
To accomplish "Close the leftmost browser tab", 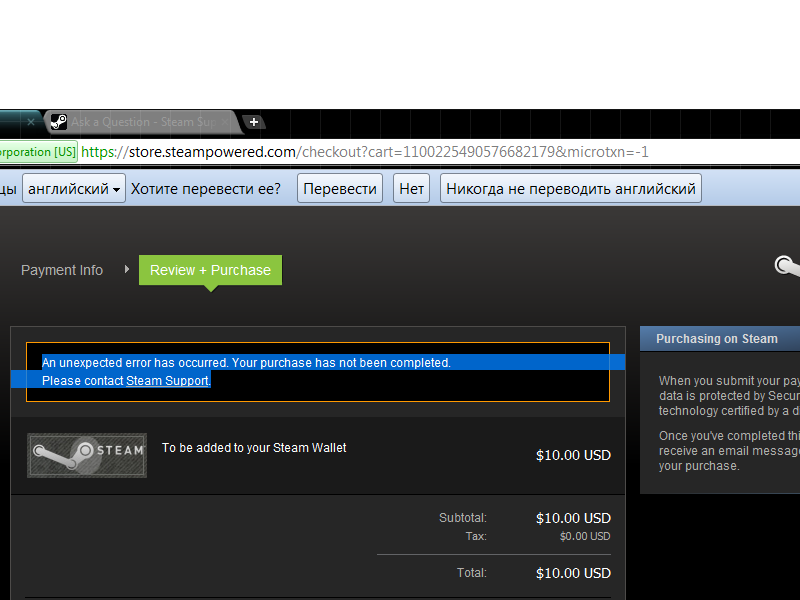I will (31, 122).
